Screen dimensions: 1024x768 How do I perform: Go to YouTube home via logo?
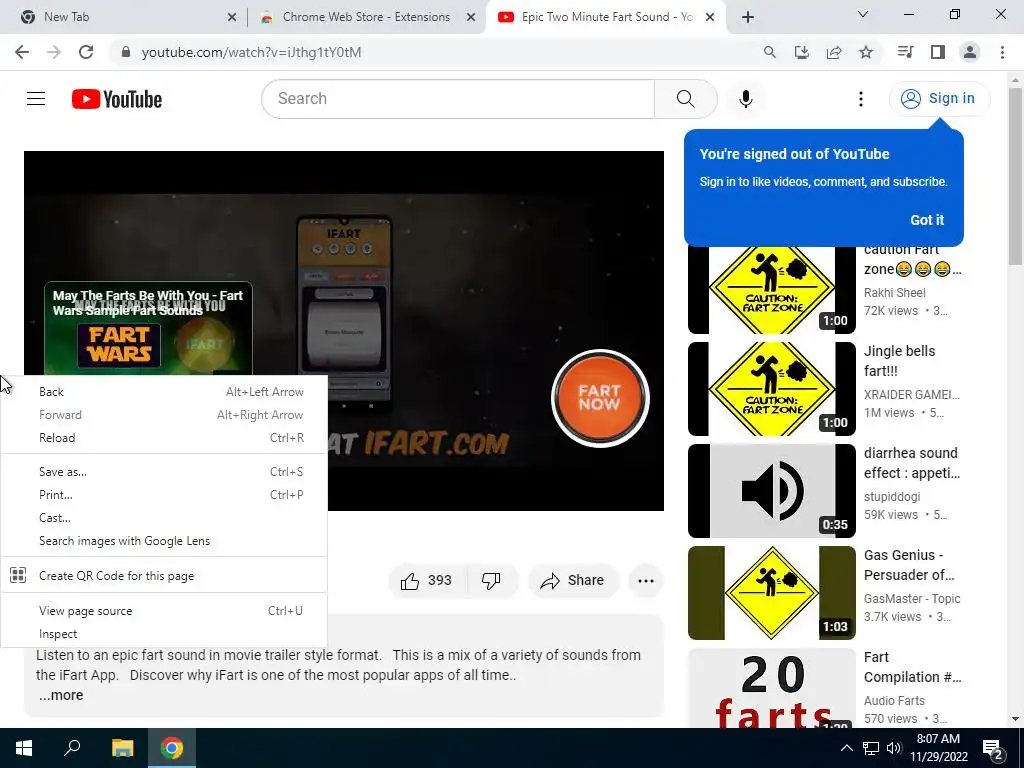[117, 99]
